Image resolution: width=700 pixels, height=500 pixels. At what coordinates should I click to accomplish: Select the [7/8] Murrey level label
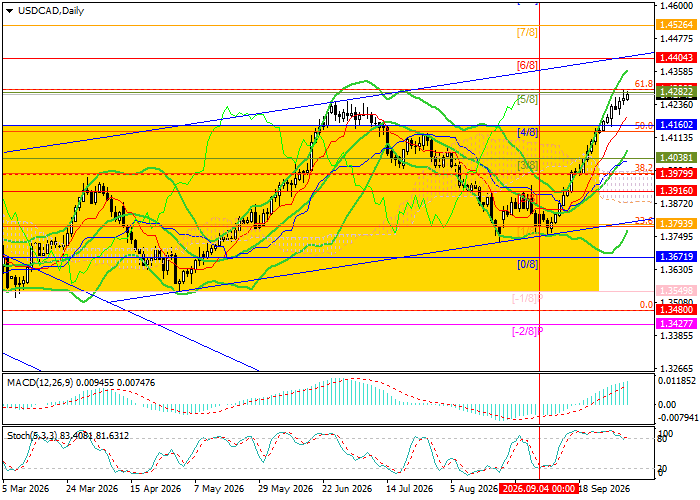pos(527,32)
